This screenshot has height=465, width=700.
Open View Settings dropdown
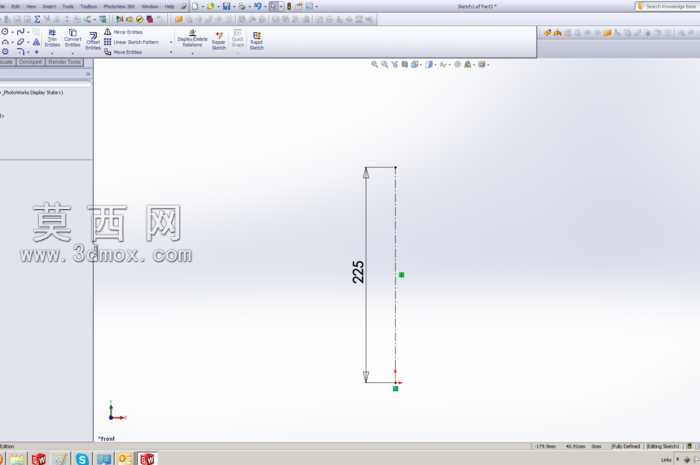coord(483,65)
